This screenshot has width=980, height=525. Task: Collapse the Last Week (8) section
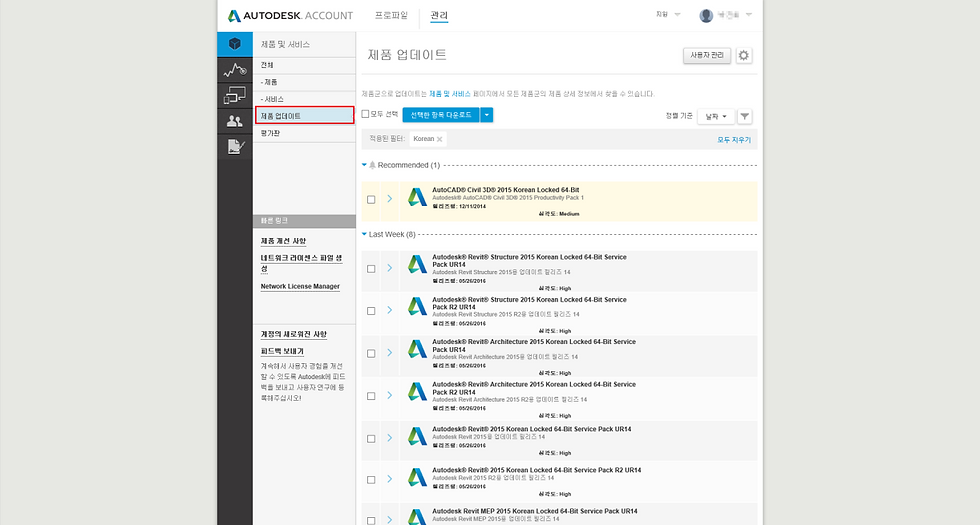point(364,234)
